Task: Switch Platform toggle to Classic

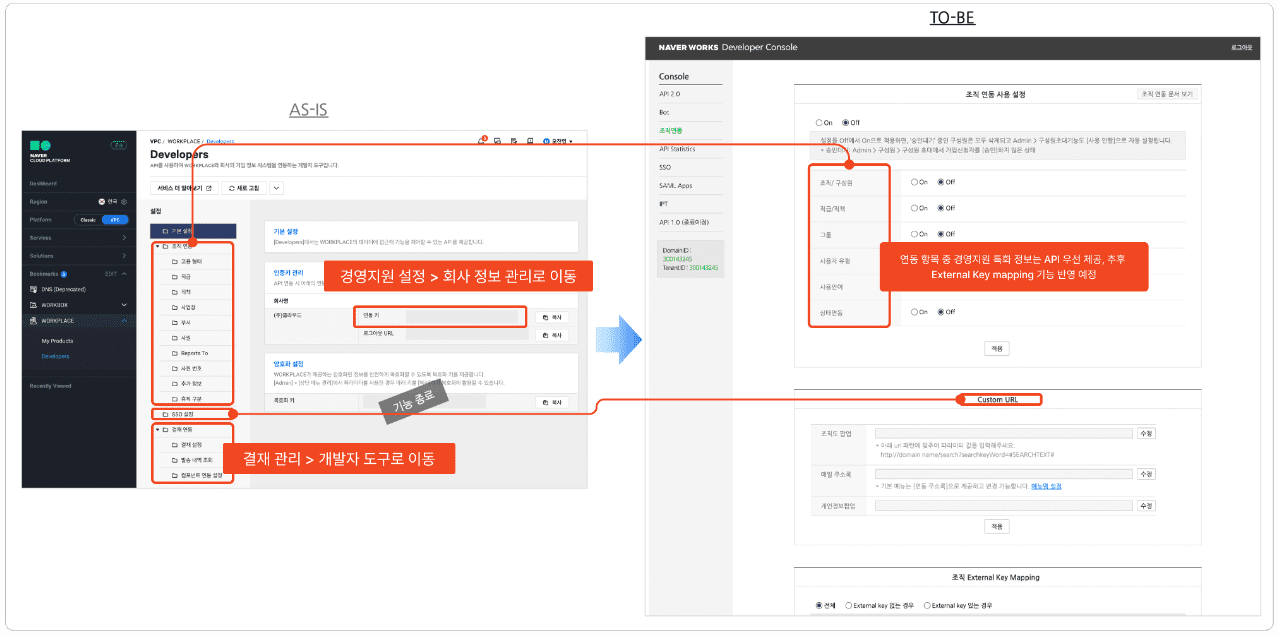Action: [88, 219]
